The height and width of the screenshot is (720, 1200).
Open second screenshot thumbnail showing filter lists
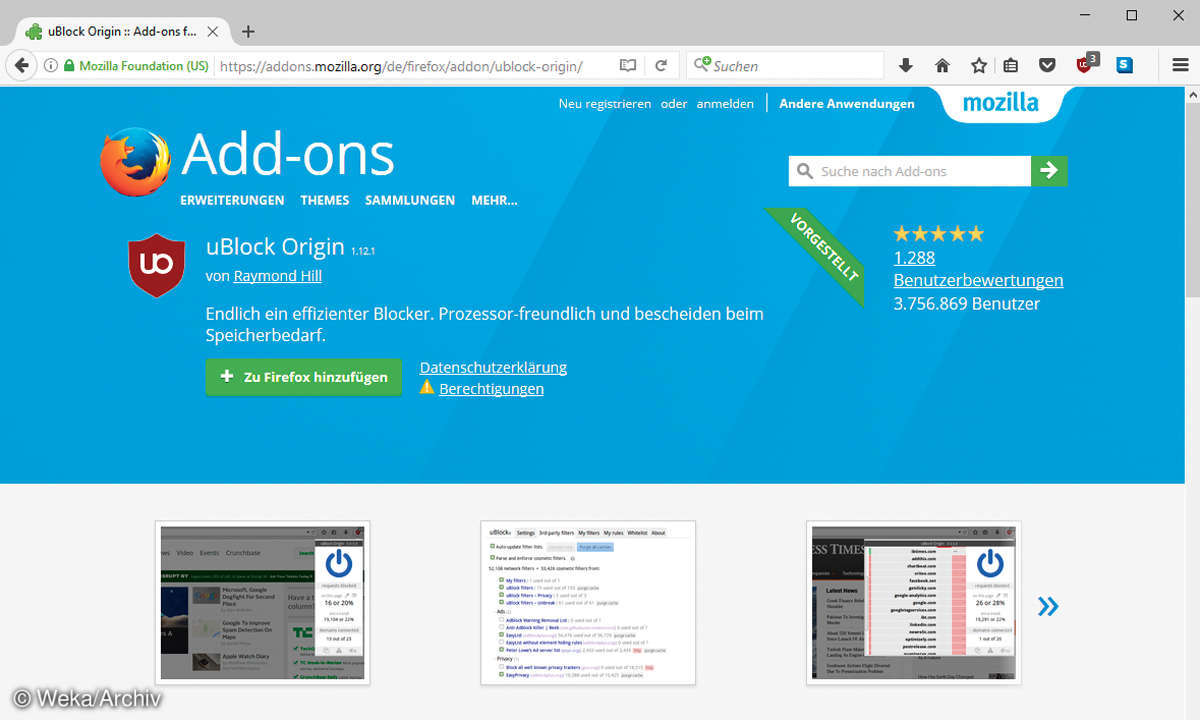tap(588, 603)
